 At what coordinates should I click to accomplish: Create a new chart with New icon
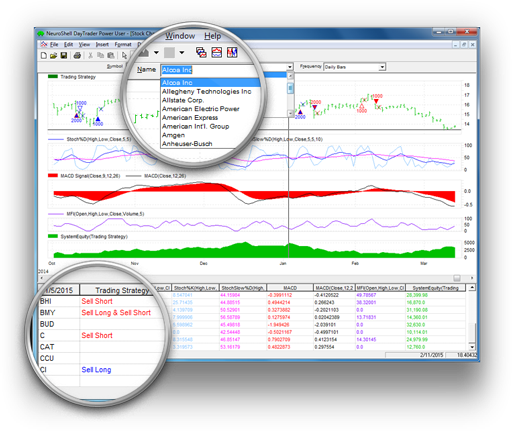click(44, 55)
